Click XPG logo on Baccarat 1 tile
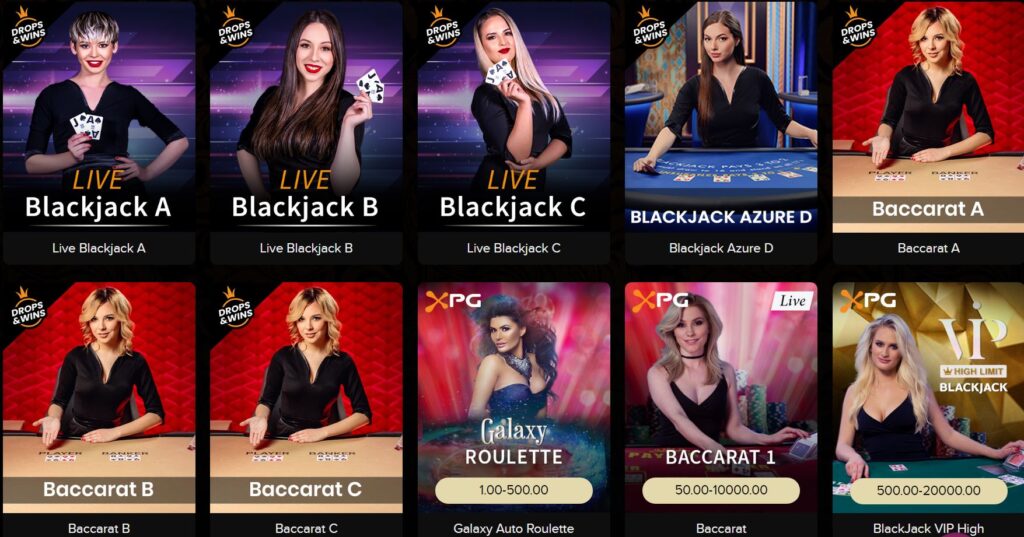 tap(660, 301)
